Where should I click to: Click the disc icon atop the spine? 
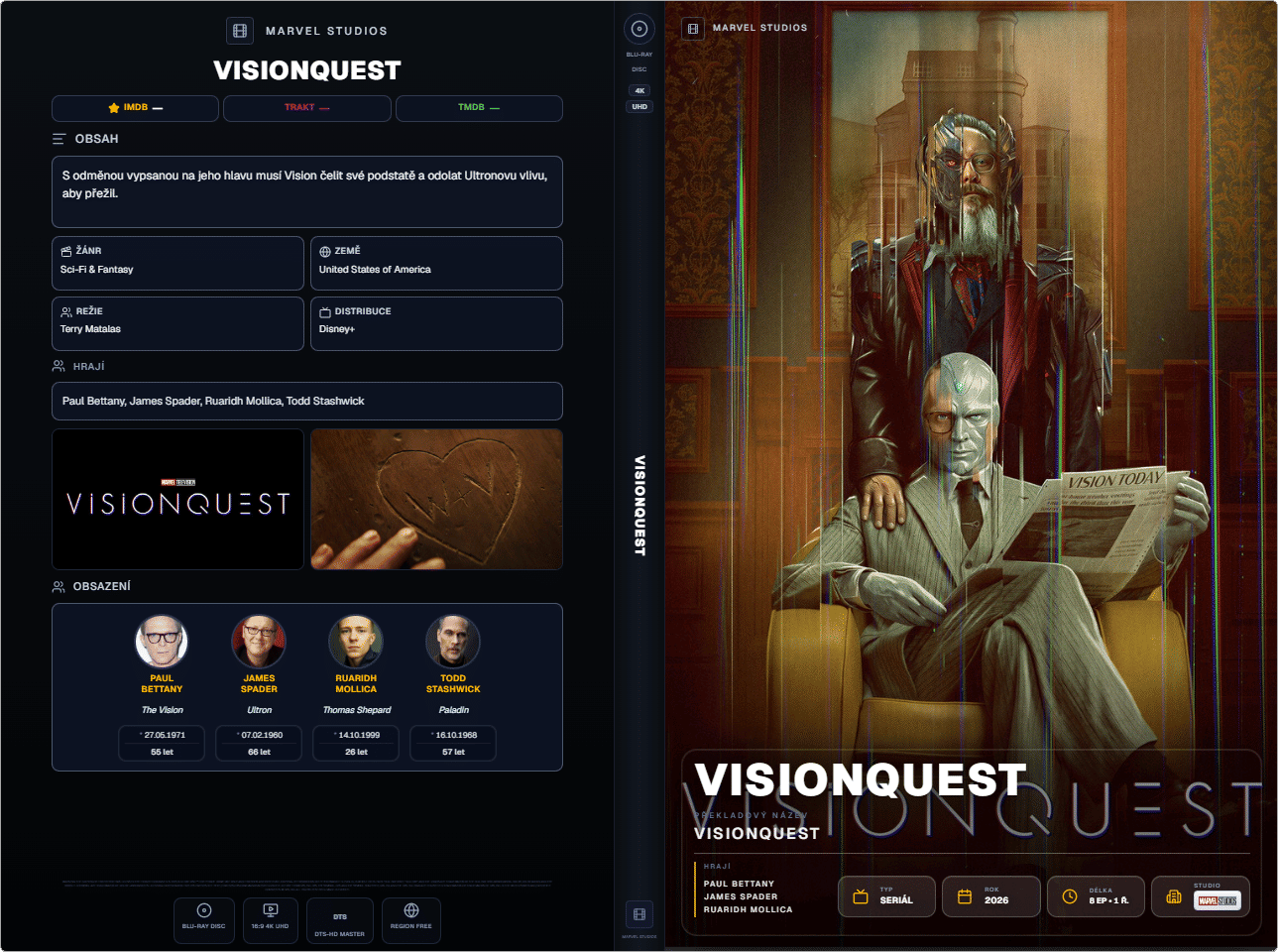pos(639,29)
